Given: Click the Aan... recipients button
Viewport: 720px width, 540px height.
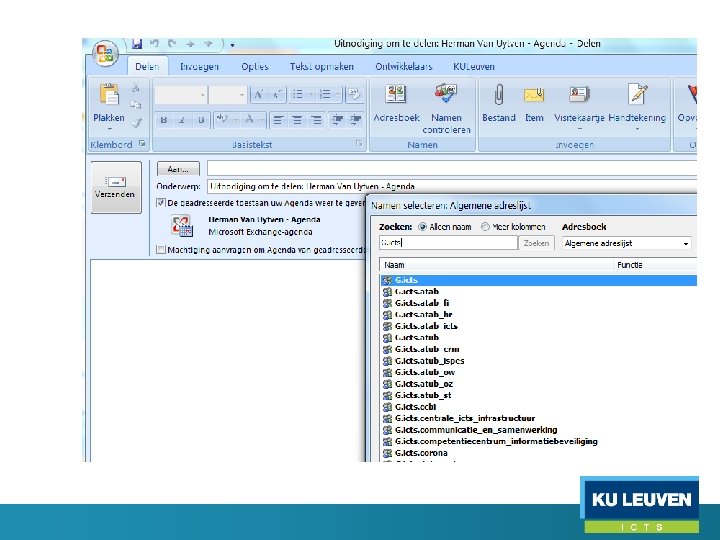Looking at the screenshot, I should tap(178, 169).
